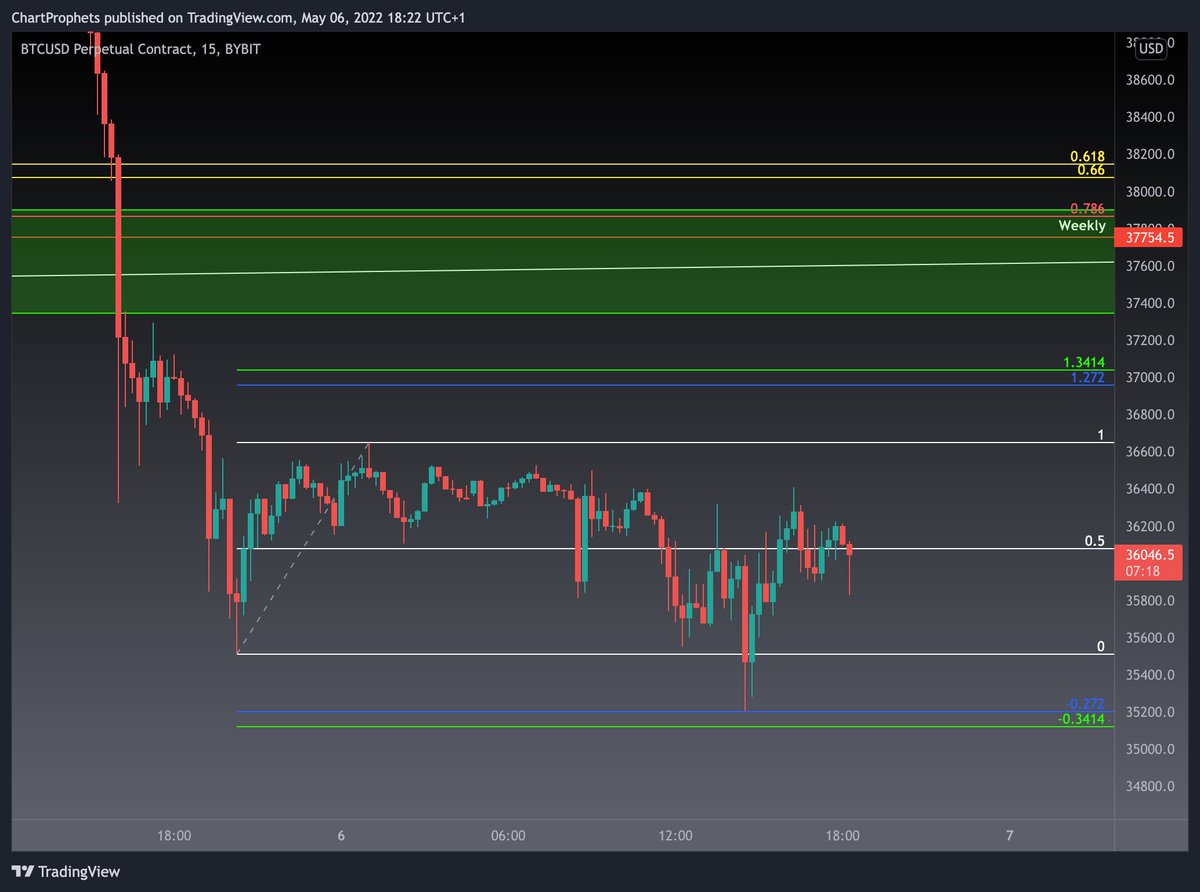
Task: Click the 34800.0 price axis label
Action: click(1149, 787)
